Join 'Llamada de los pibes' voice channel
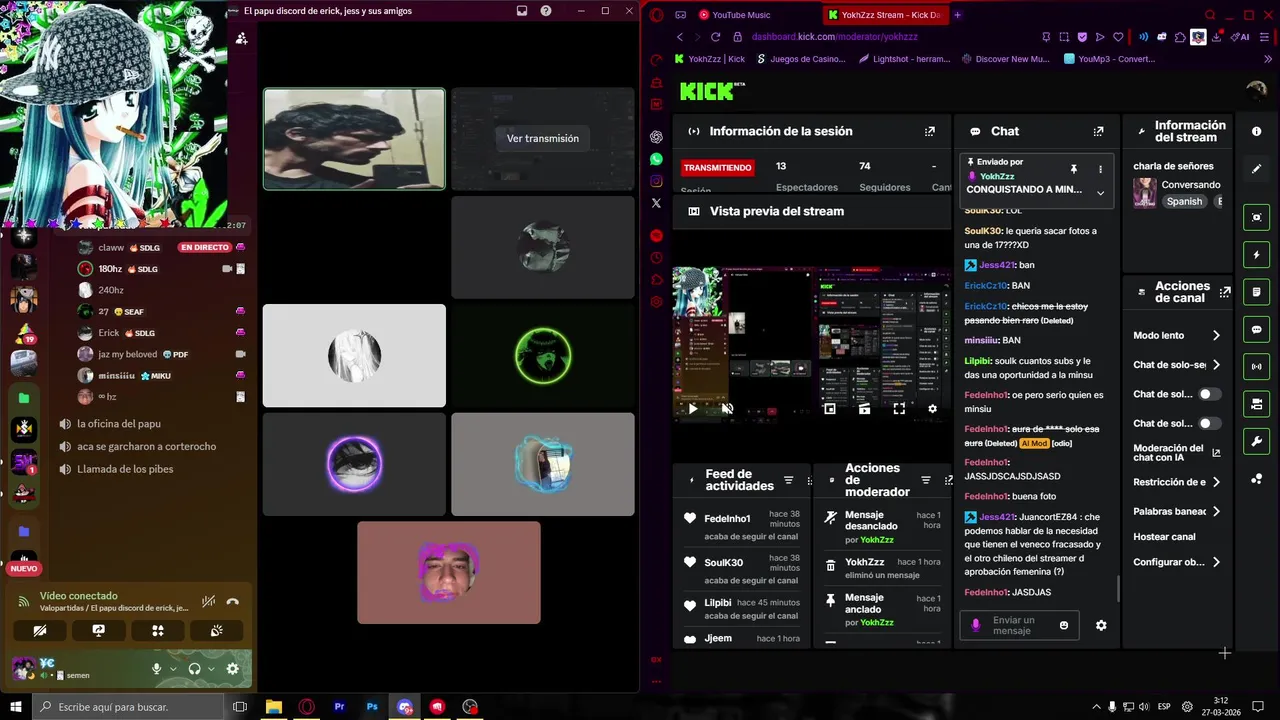Viewport: 1280px width, 720px height. point(125,469)
